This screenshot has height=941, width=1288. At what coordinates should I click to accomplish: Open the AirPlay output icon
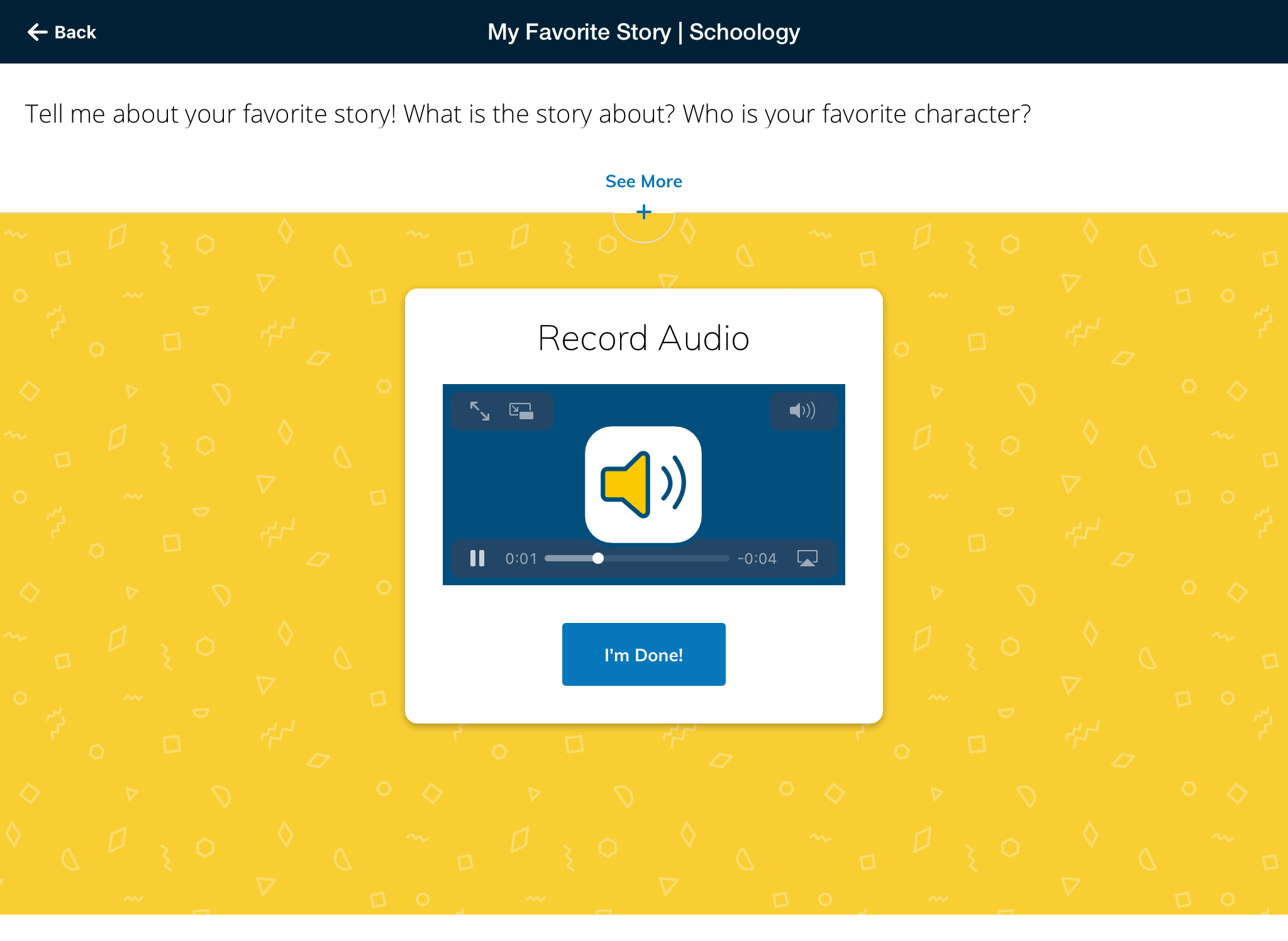pos(807,558)
